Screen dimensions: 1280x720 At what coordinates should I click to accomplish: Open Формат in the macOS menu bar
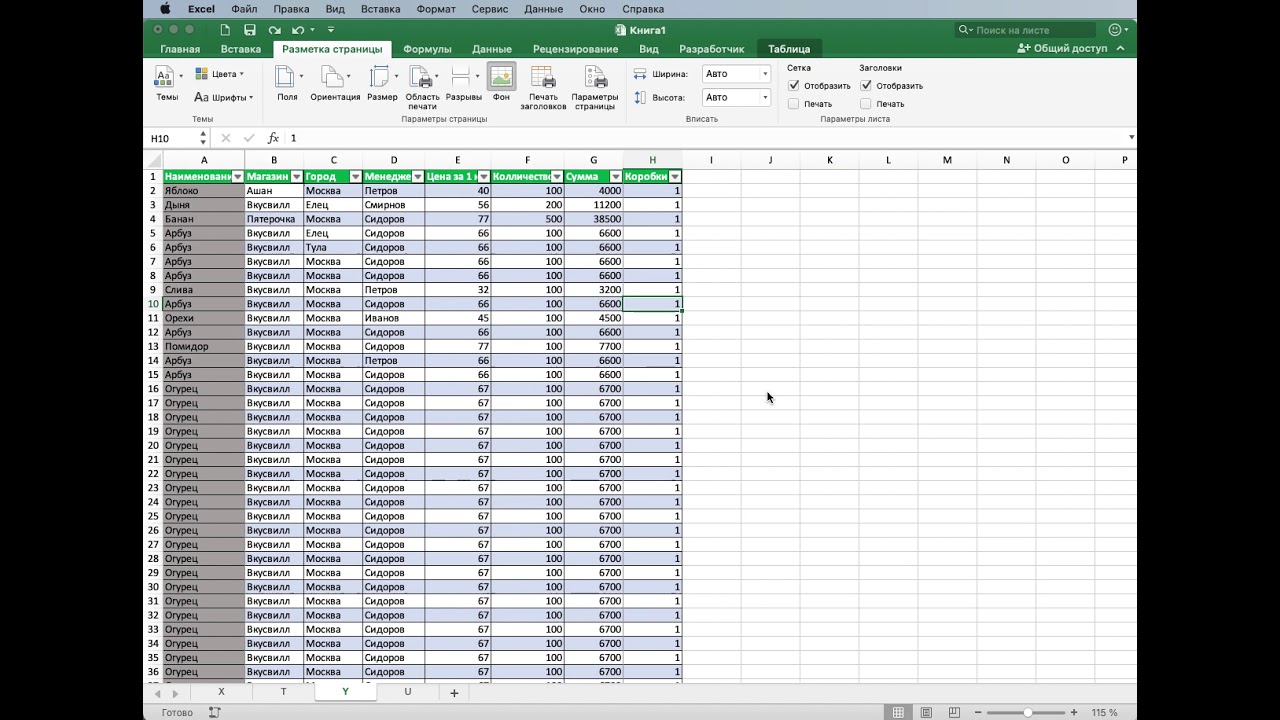click(x=436, y=9)
